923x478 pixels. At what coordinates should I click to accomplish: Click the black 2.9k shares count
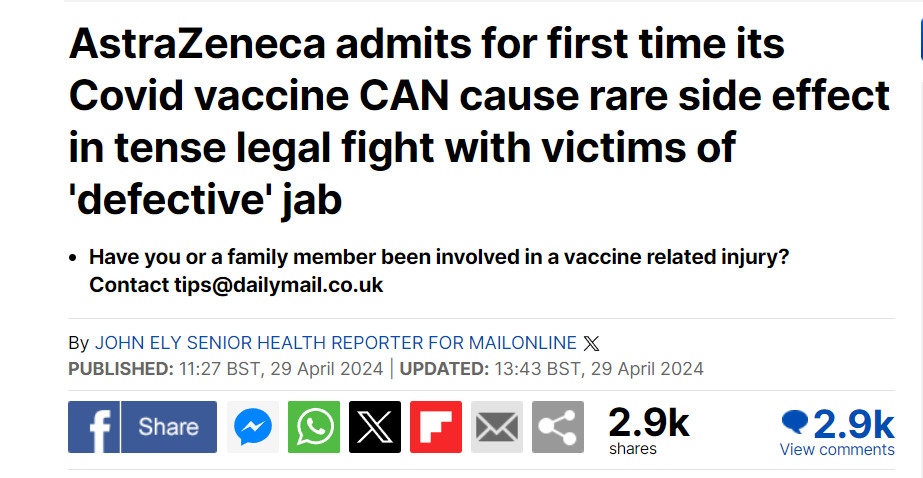coord(649,422)
